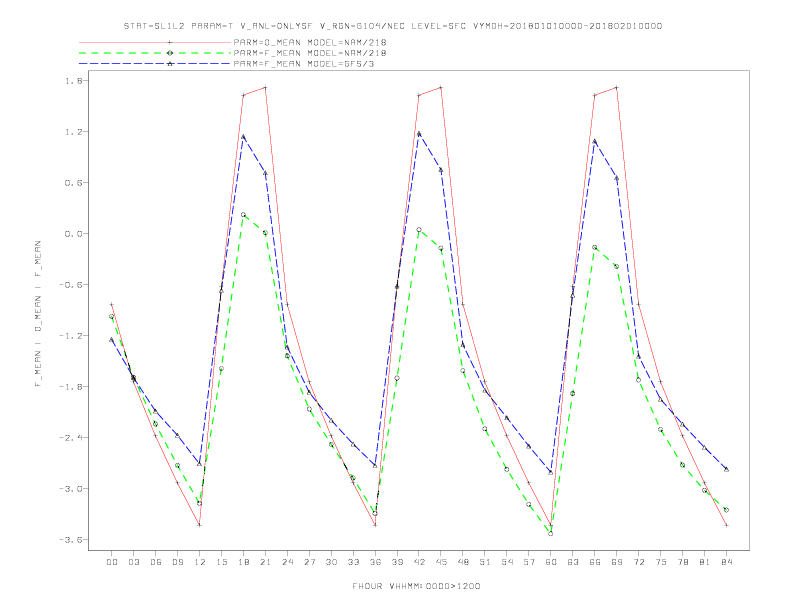This screenshot has width=792, height=612.
Task: Click x-axis forecast hour label 72
Action: coord(639,562)
